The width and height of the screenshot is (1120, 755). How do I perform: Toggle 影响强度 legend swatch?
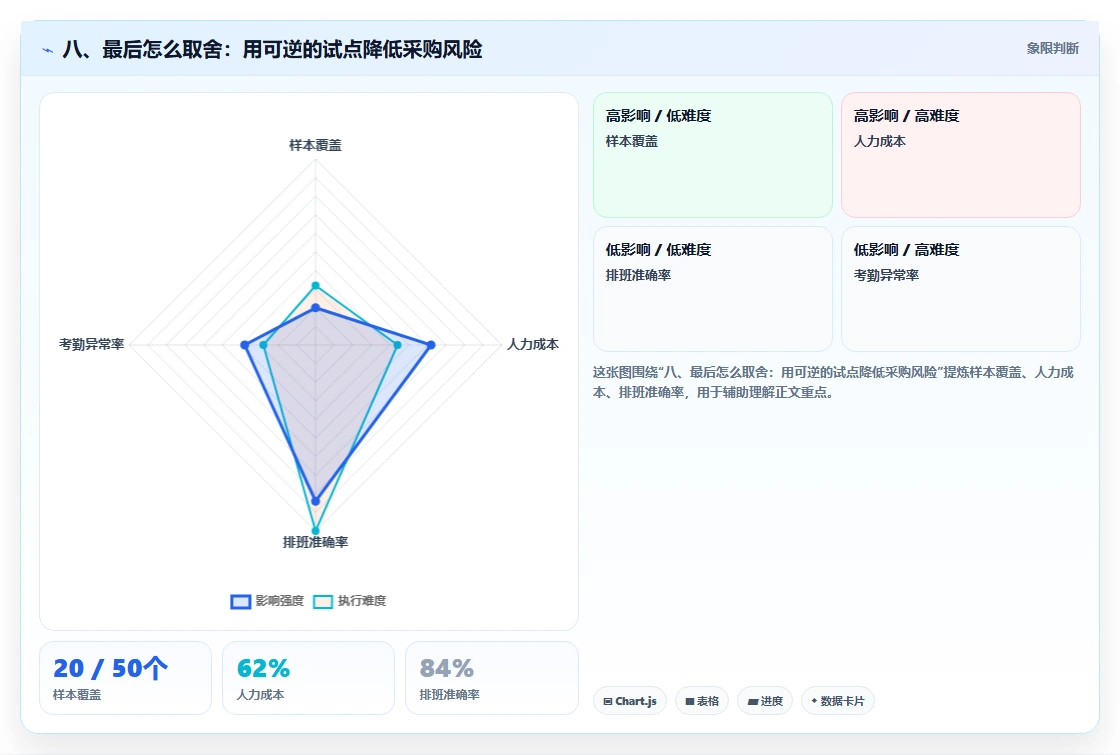coord(241,601)
